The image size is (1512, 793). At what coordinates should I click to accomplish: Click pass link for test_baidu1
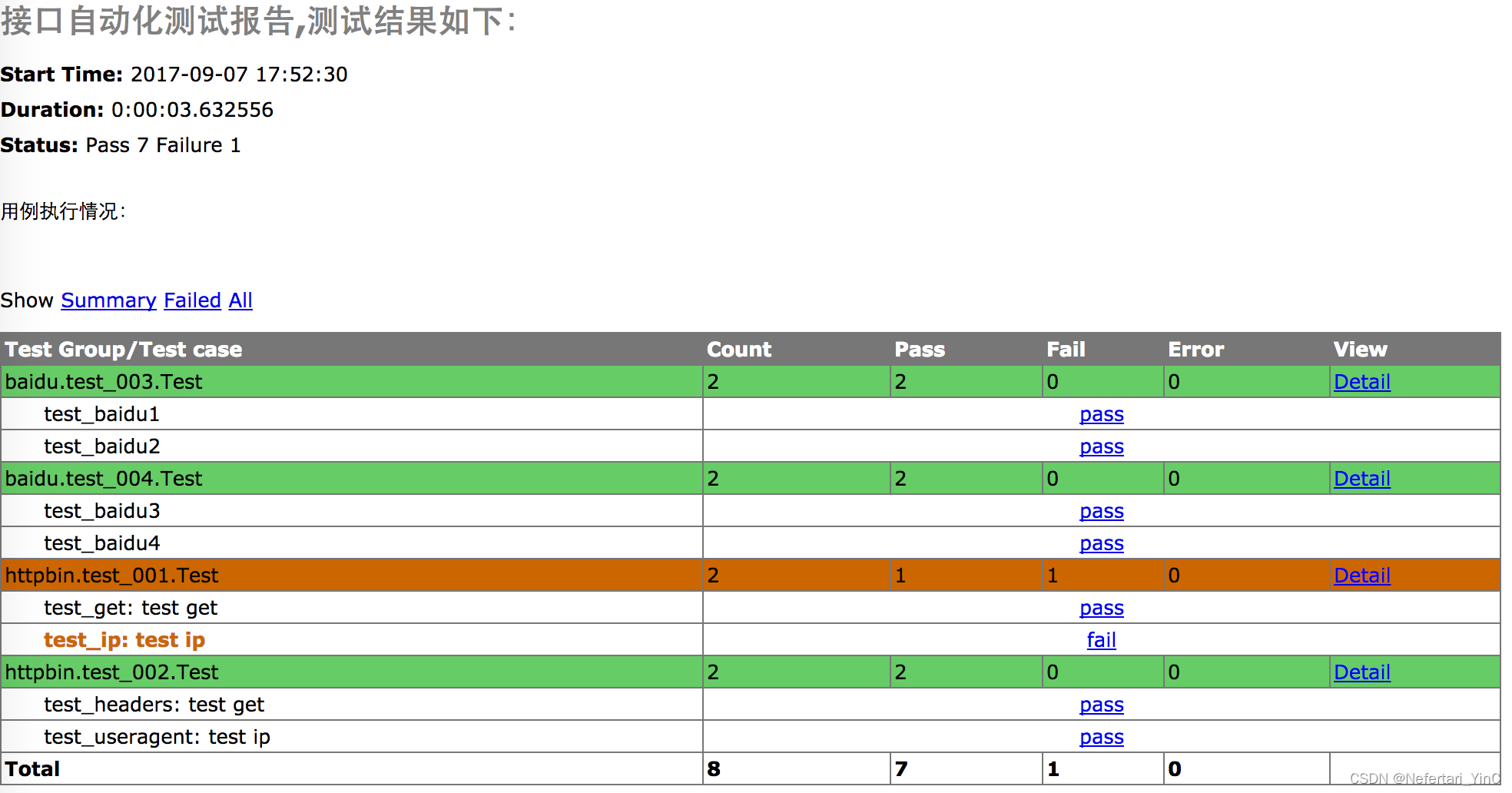point(1101,415)
